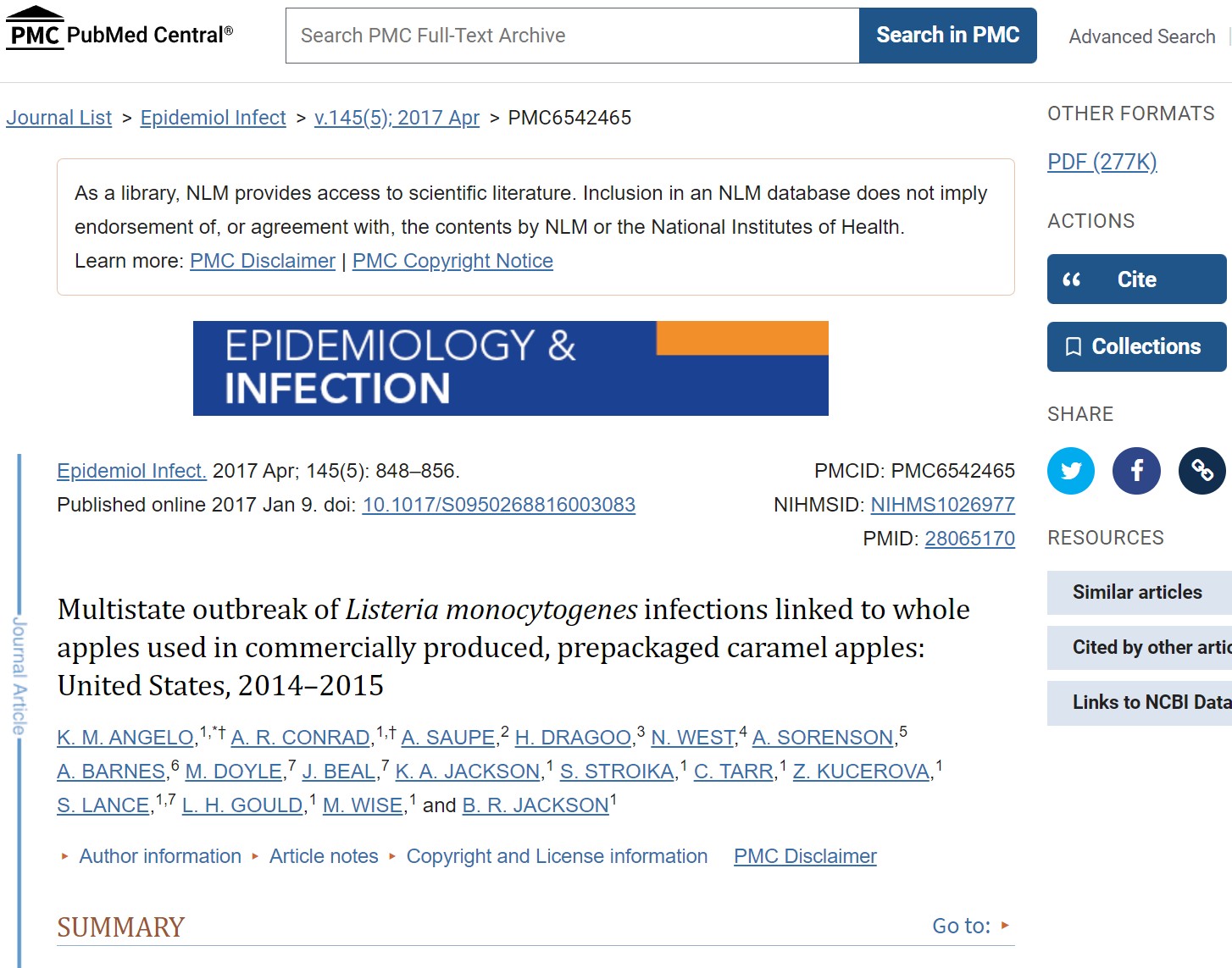This screenshot has width=1232, height=968.
Task: Add article to Collections
Action: pyautogui.click(x=1136, y=346)
